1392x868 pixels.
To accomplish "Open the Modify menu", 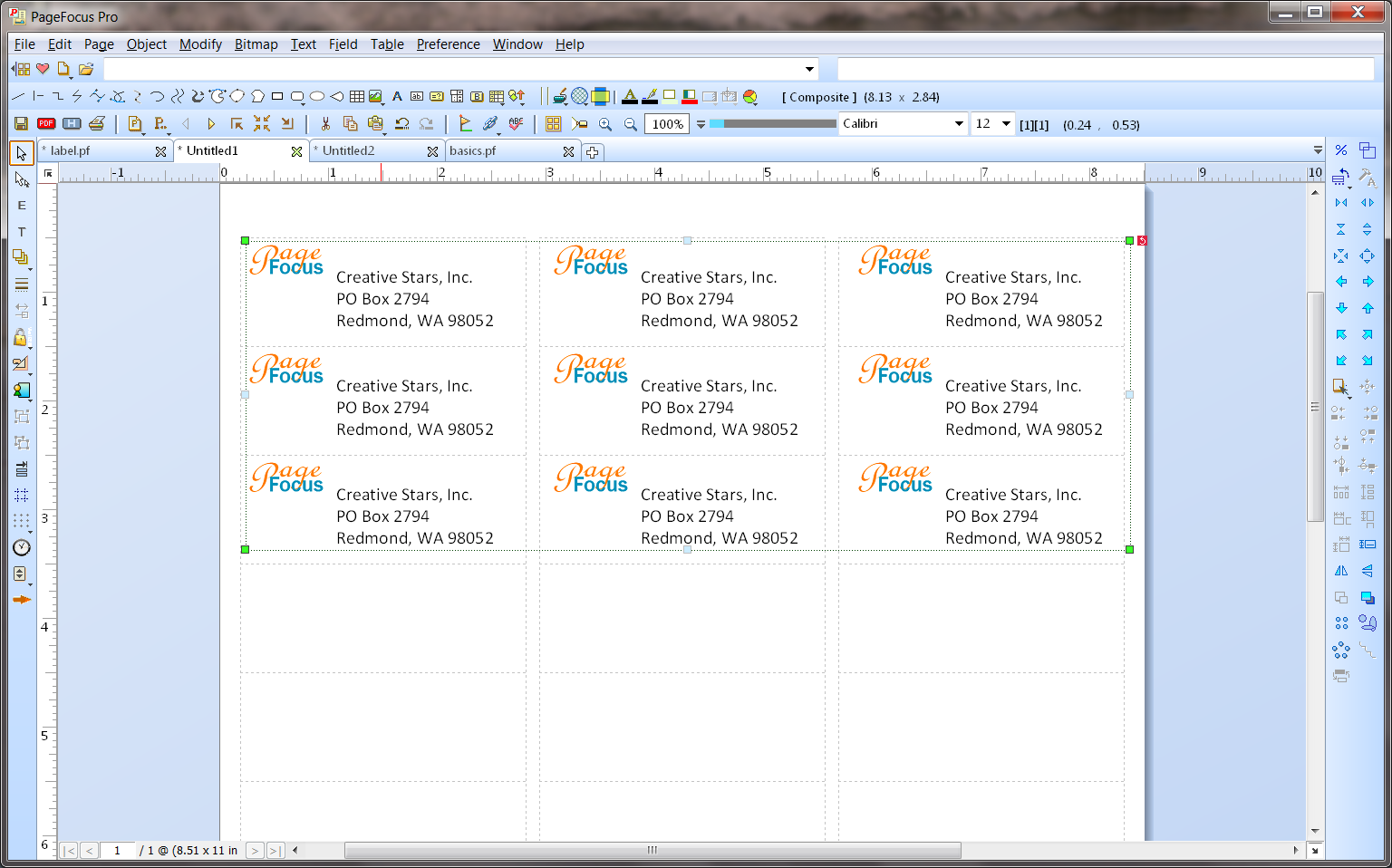I will point(200,44).
